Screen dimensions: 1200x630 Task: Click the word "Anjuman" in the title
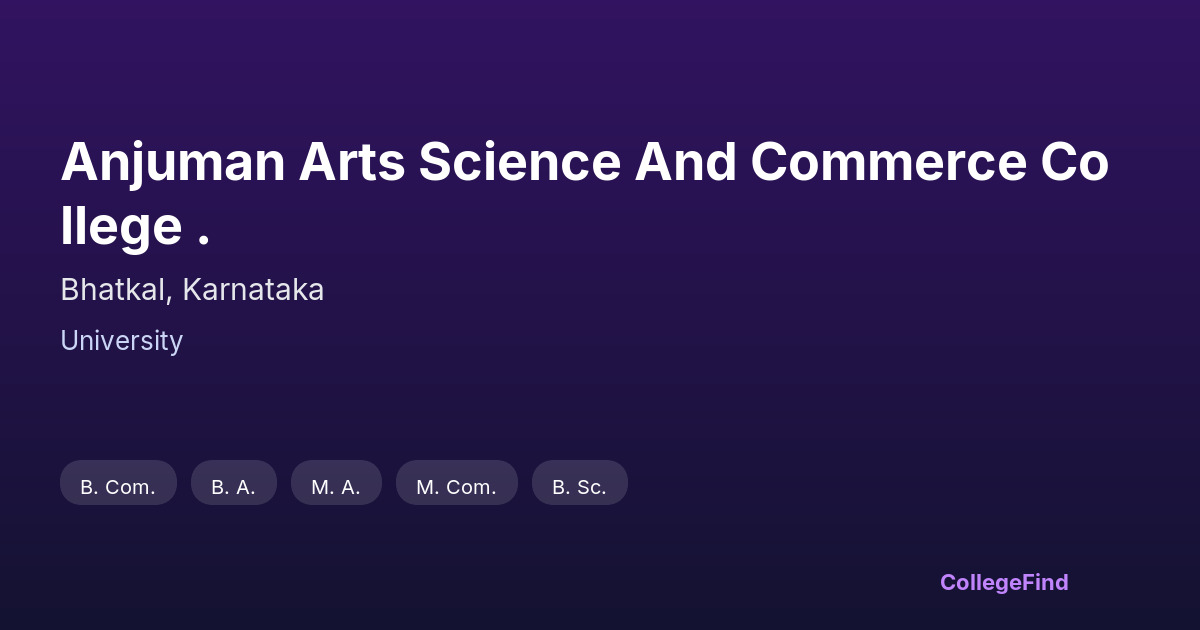173,162
